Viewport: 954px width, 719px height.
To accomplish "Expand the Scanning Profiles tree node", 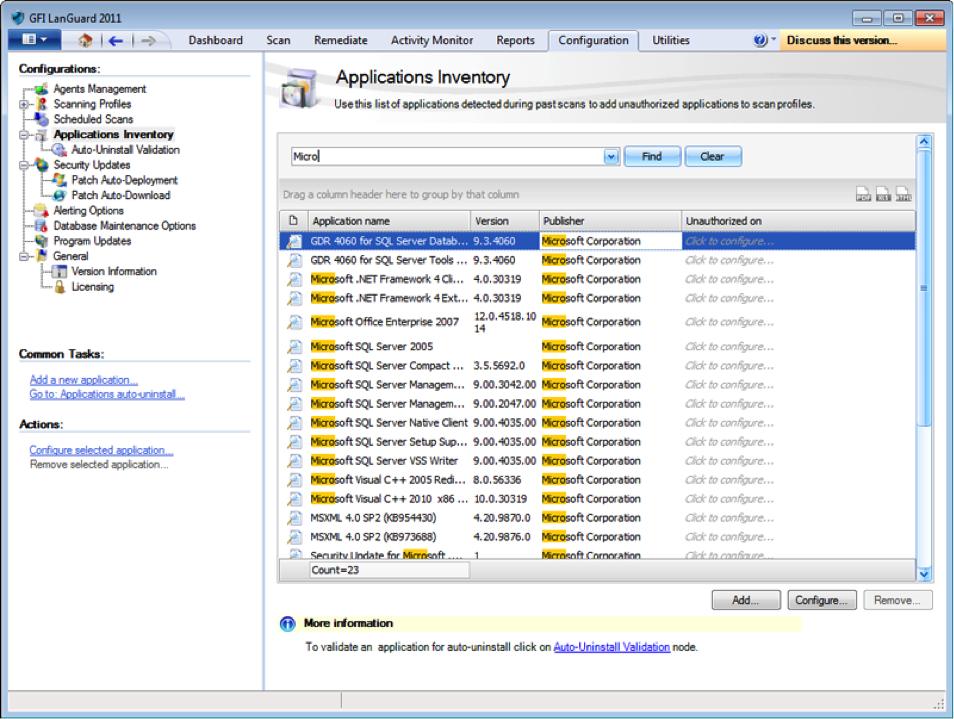I will 23,104.
